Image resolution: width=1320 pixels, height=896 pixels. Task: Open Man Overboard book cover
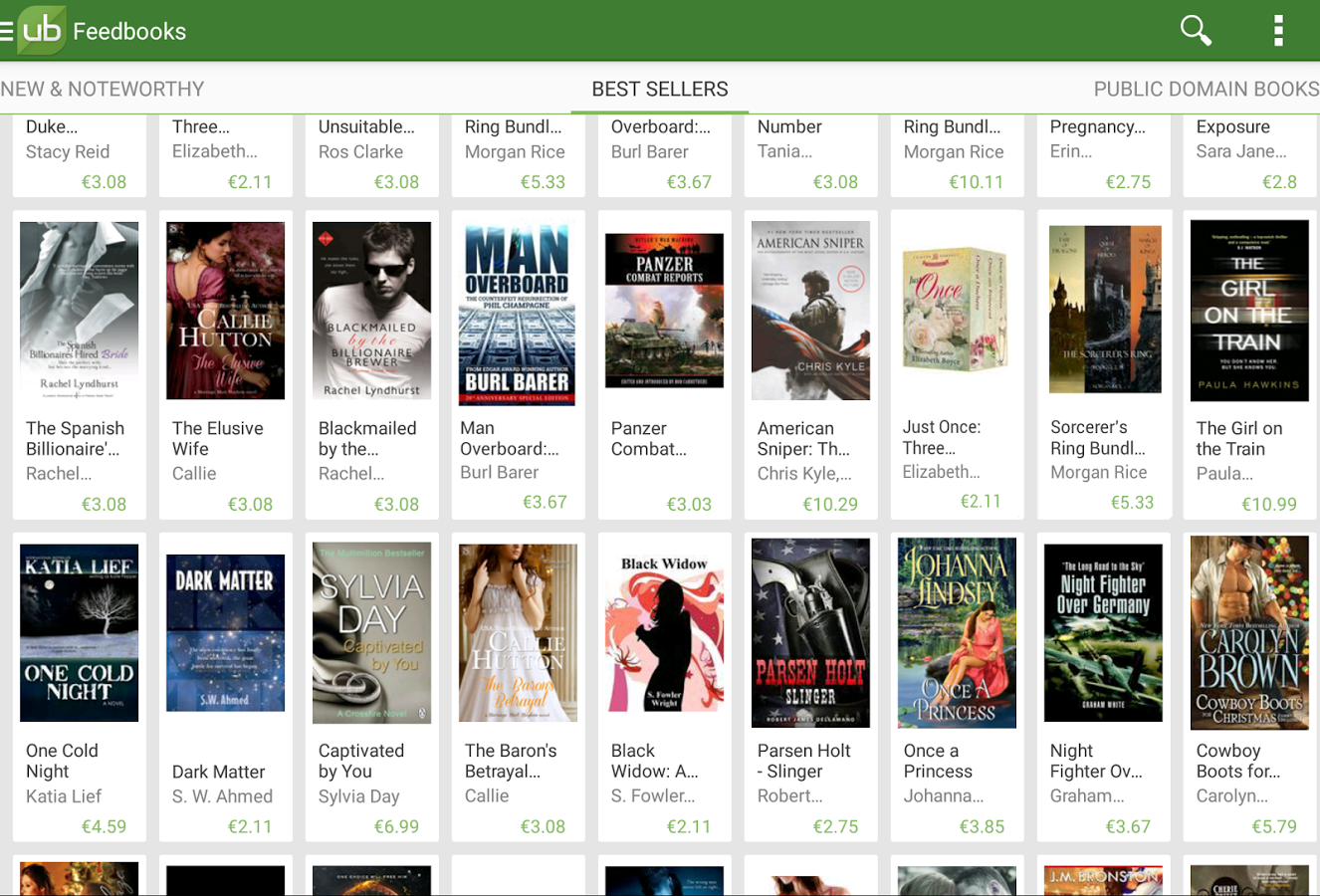coord(518,314)
